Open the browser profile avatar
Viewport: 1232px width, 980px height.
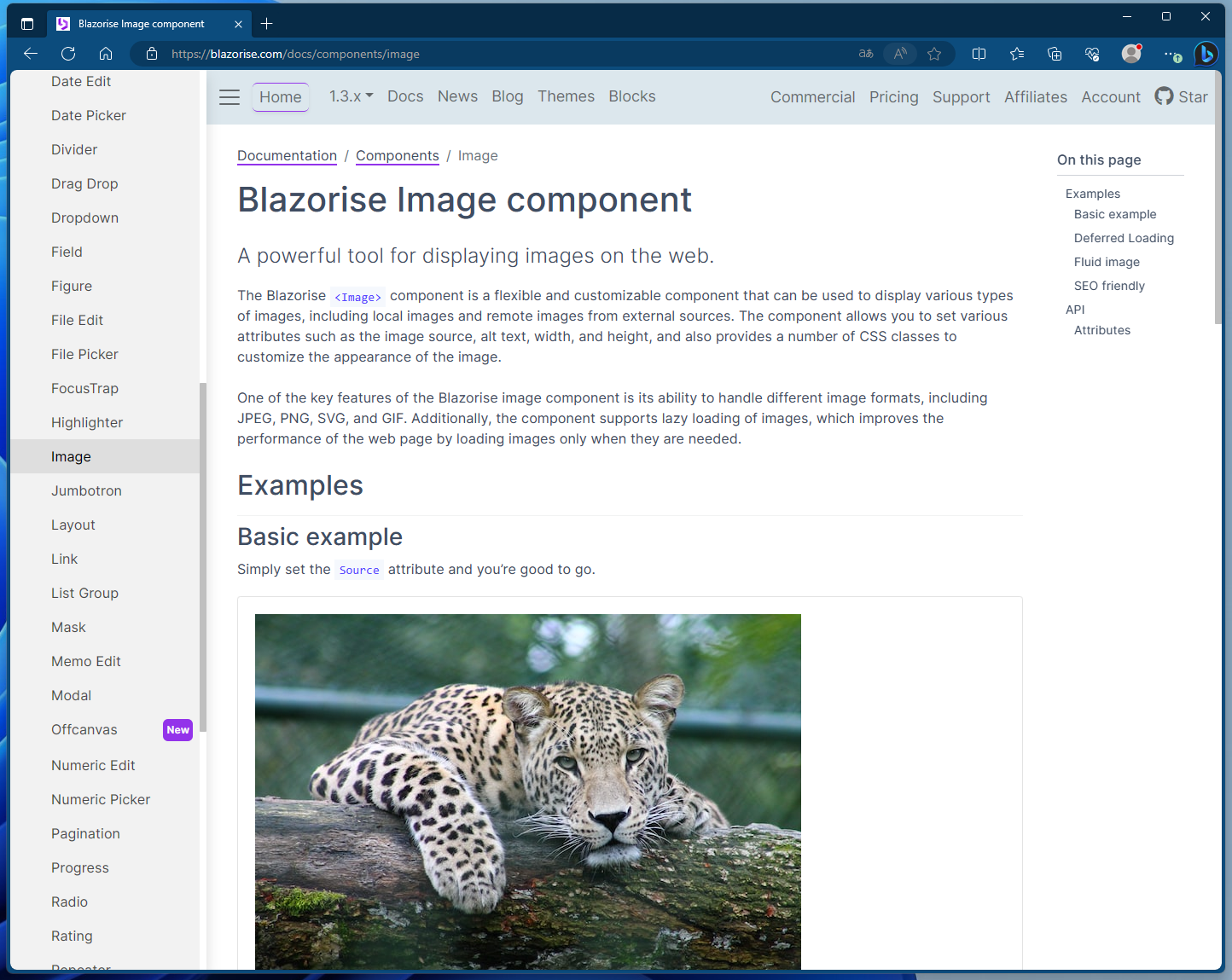point(1131,54)
